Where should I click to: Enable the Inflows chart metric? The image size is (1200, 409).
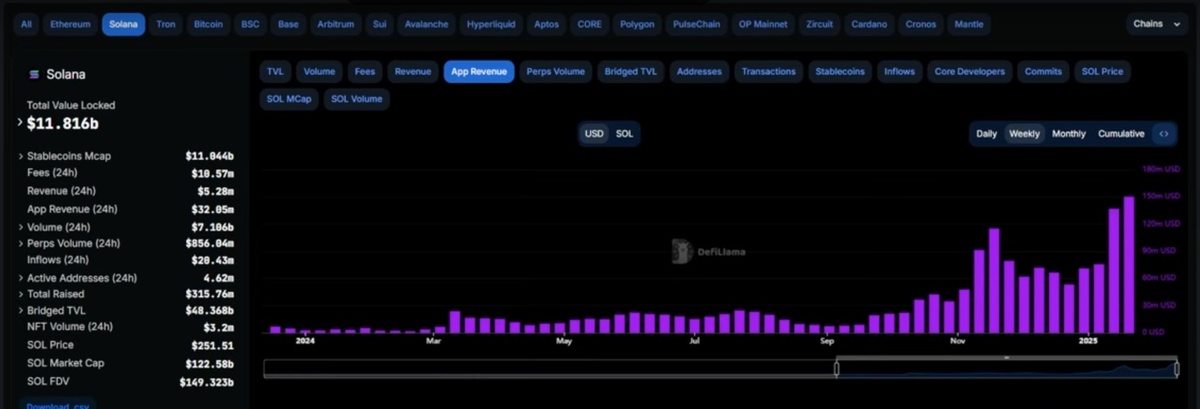[x=899, y=72]
